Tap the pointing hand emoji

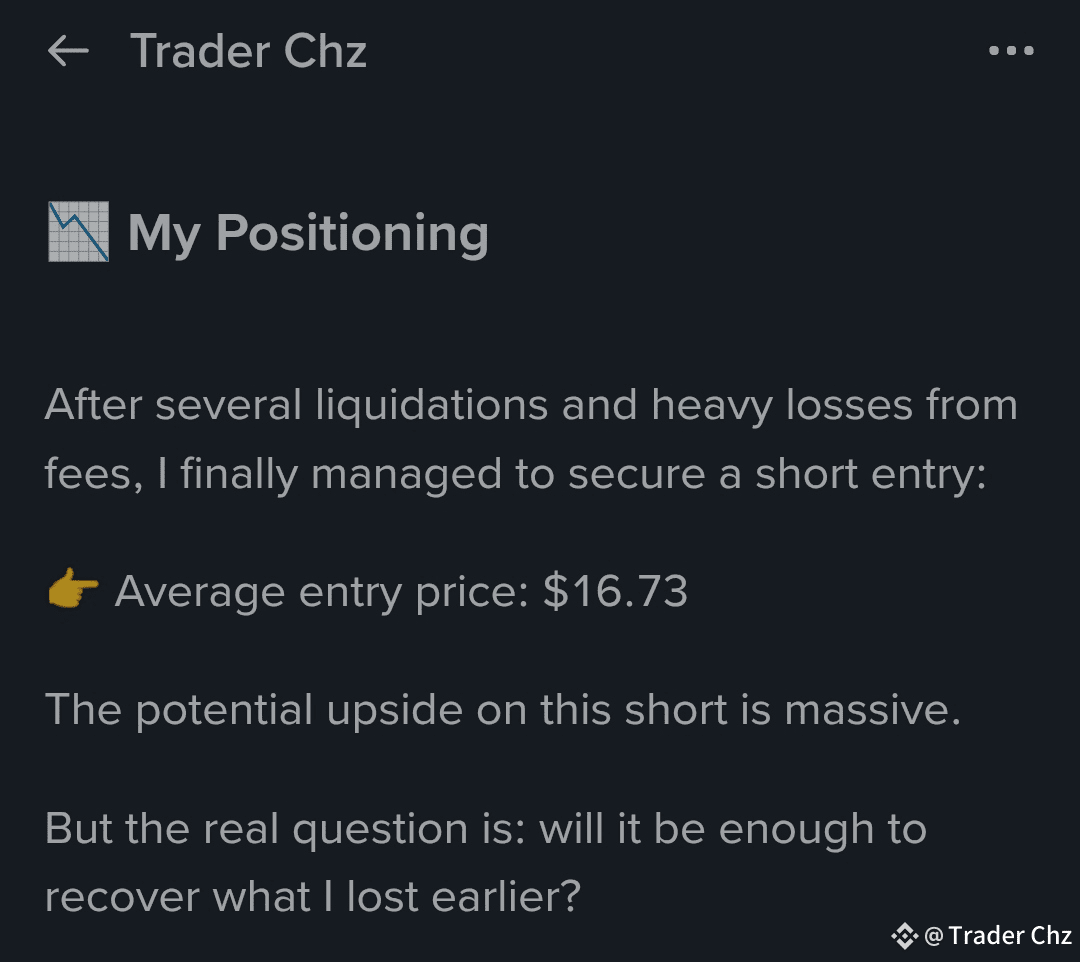73,589
